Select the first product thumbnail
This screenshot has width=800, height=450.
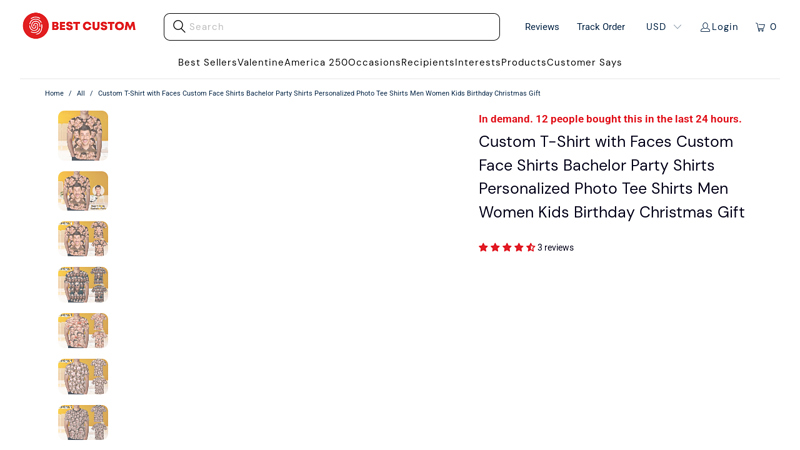click(83, 135)
